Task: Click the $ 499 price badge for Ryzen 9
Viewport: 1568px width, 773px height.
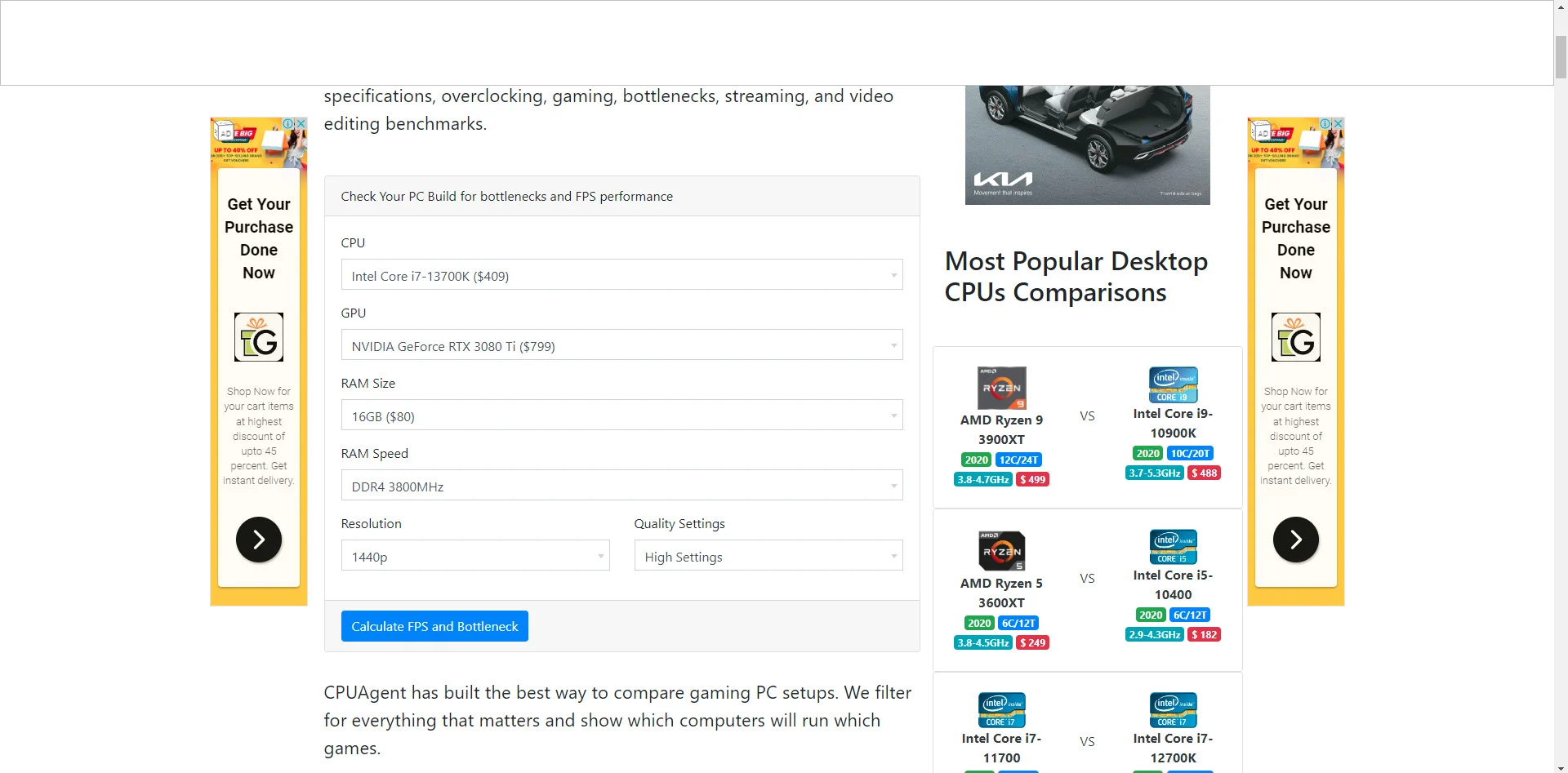Action: pos(1032,479)
